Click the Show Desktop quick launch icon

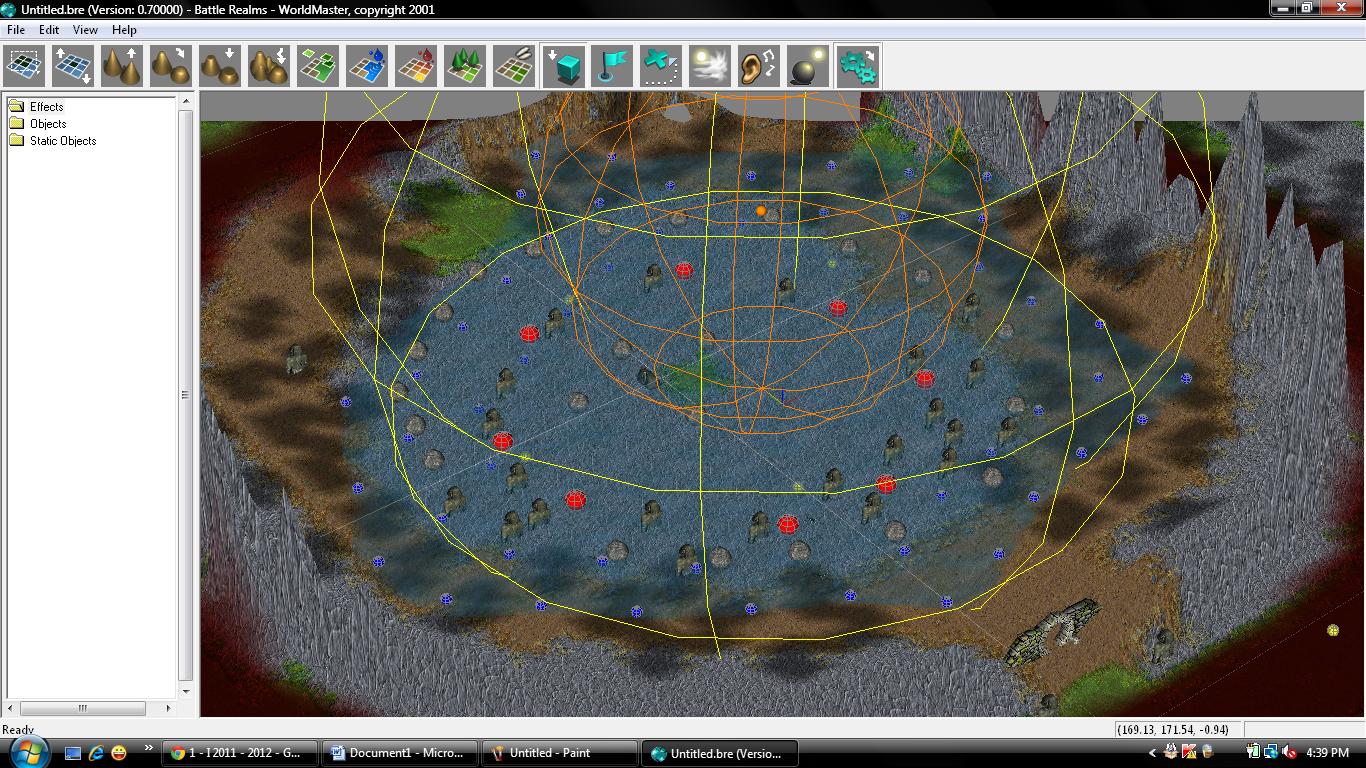click(73, 753)
